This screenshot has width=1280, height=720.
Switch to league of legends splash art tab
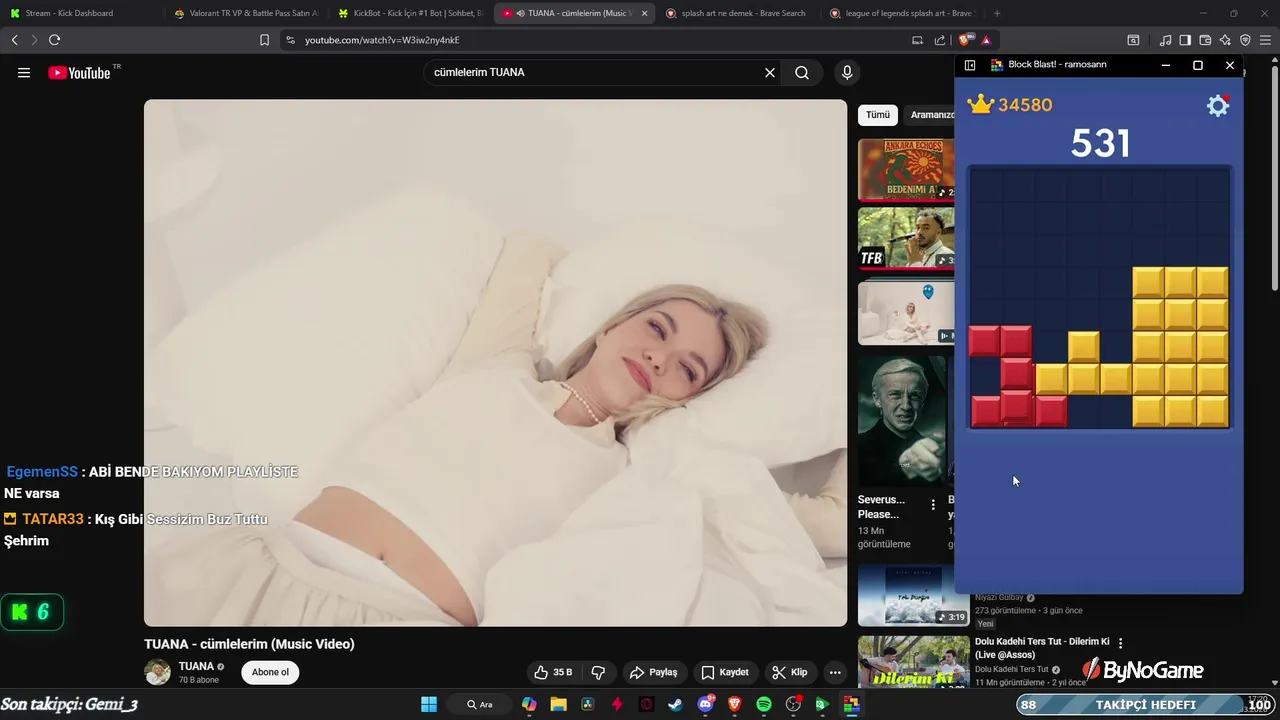click(902, 13)
